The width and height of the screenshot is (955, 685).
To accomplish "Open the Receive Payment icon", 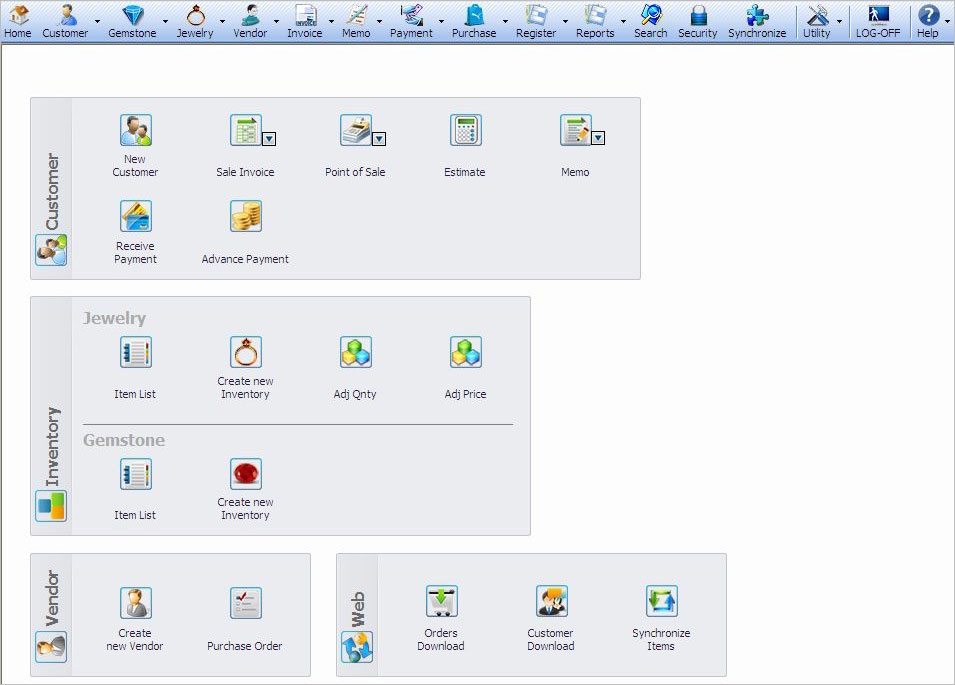I will coord(135,216).
